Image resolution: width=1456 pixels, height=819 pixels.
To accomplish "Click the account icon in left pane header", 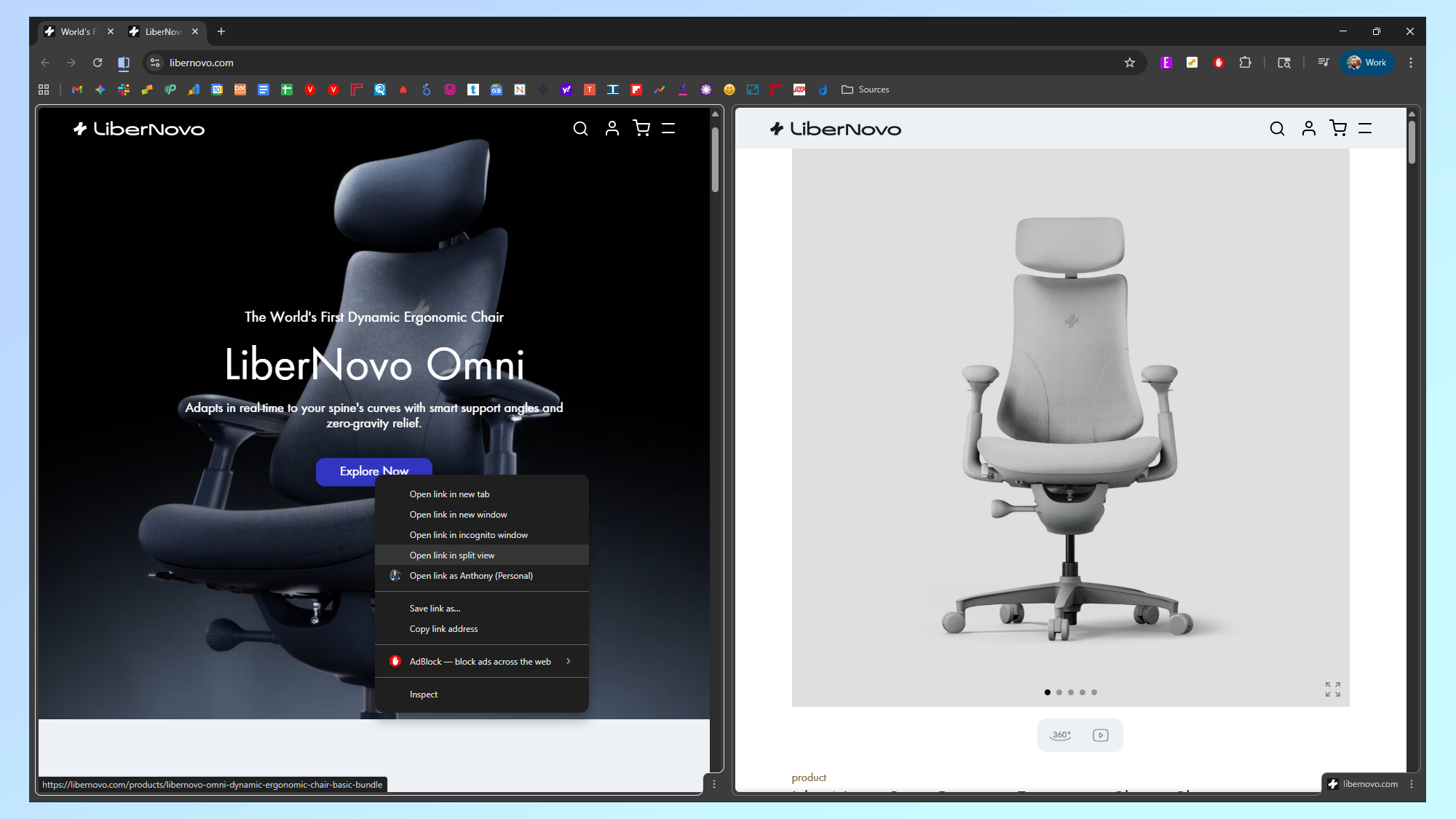I will 612,129.
